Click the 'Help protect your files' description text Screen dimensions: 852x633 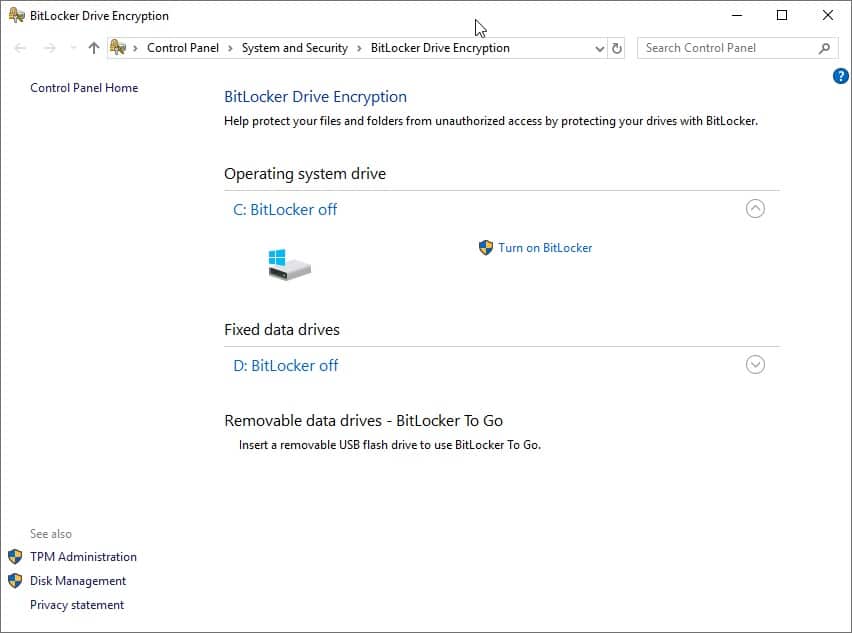click(x=491, y=121)
